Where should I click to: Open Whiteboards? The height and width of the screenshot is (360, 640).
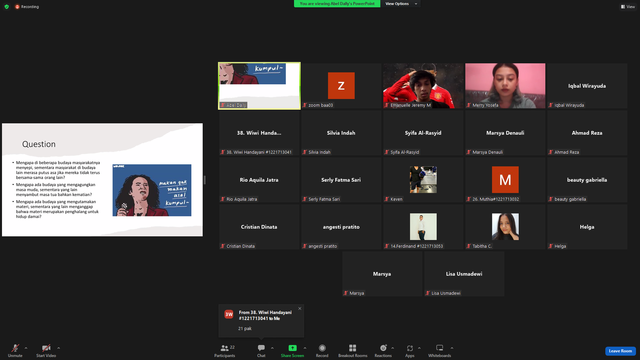[x=440, y=350]
